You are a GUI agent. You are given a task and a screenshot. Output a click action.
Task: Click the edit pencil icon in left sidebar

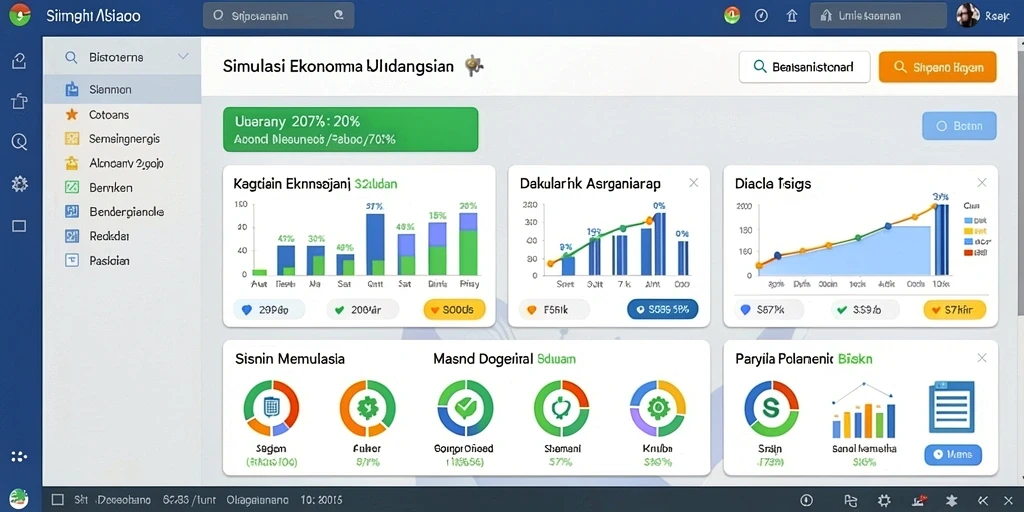(x=20, y=61)
